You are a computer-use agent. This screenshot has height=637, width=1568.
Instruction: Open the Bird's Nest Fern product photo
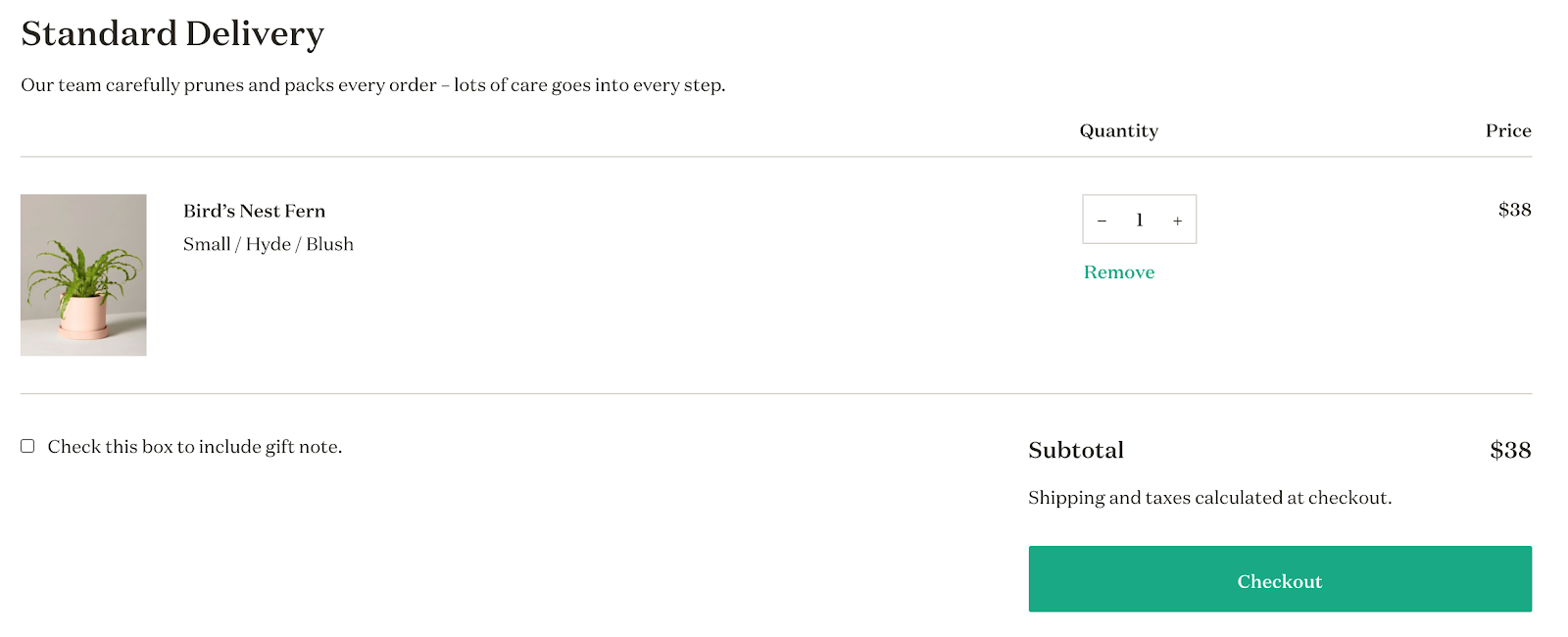(83, 274)
